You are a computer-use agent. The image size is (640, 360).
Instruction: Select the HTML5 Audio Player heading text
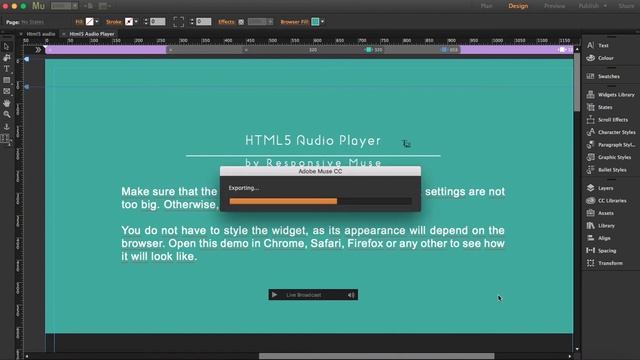(x=313, y=140)
